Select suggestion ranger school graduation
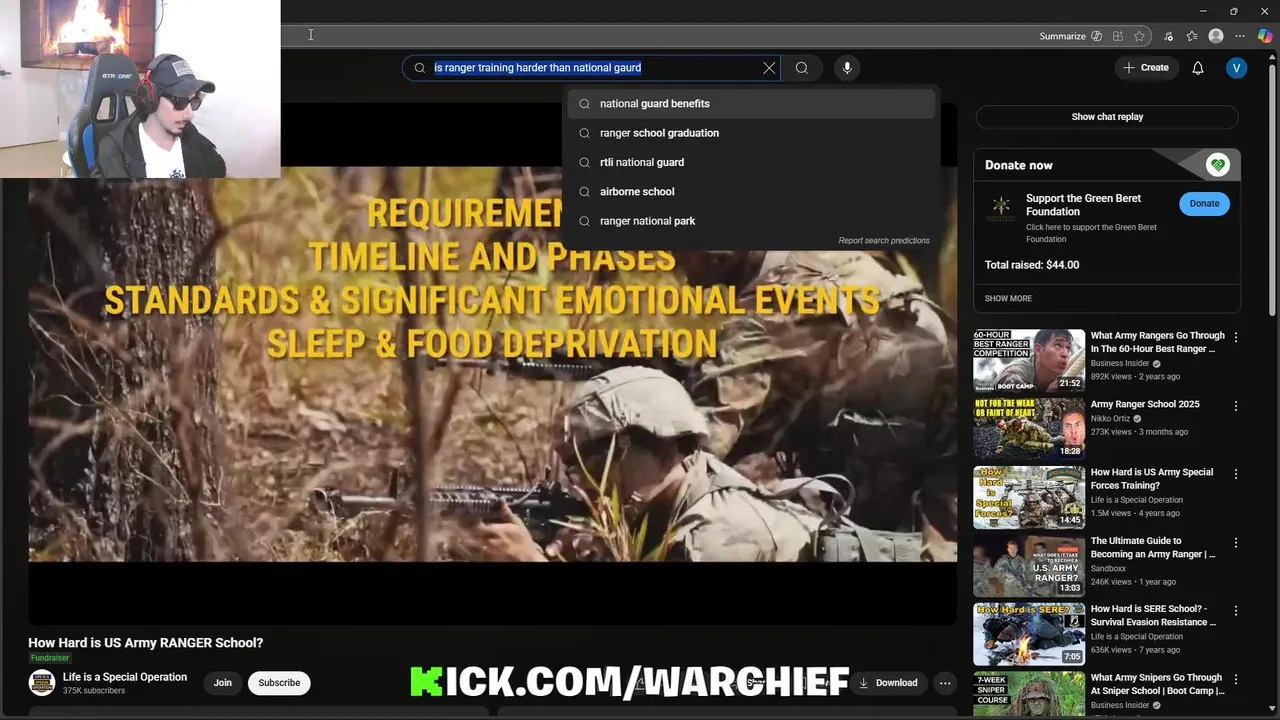Viewport: 1280px width, 720px height. [751, 133]
